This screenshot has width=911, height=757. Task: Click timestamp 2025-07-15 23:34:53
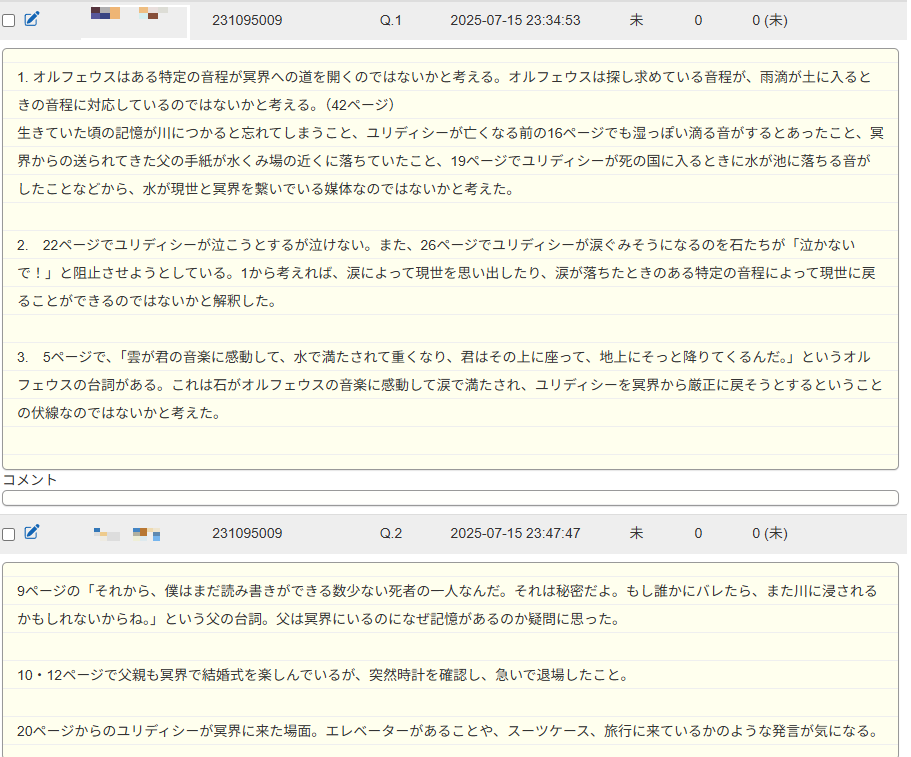[x=515, y=20]
